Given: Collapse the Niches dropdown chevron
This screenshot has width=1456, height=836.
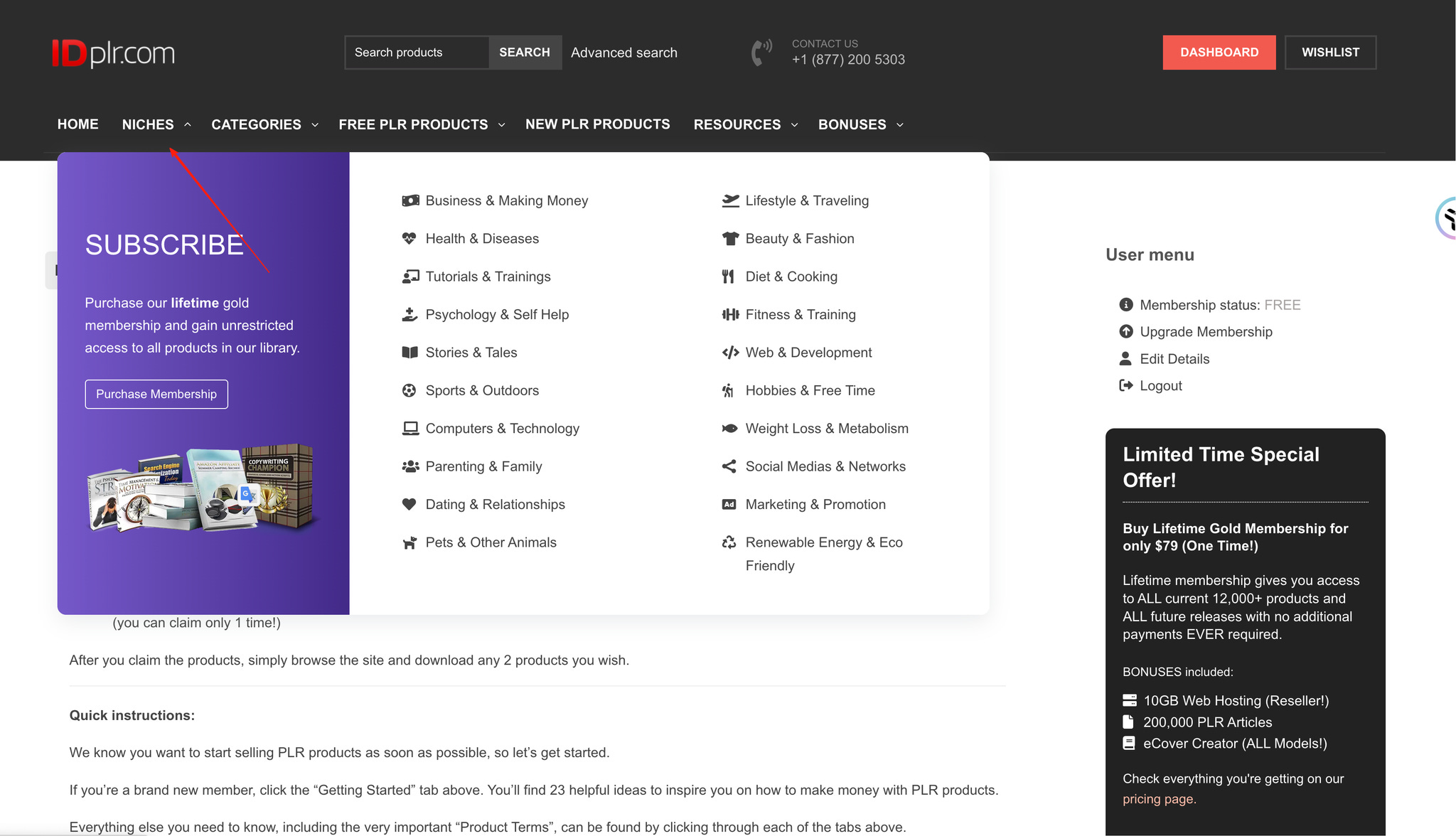Looking at the screenshot, I should coord(188,124).
